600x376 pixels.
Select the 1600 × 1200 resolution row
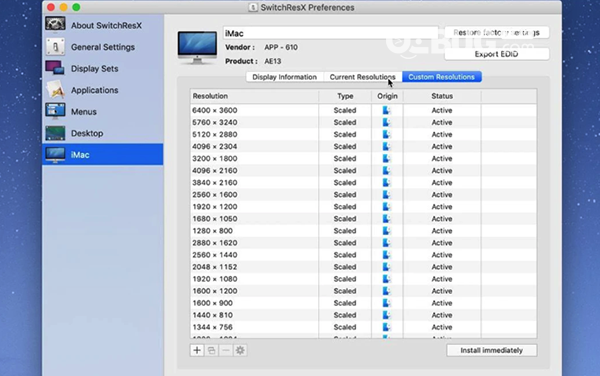tap(364, 291)
